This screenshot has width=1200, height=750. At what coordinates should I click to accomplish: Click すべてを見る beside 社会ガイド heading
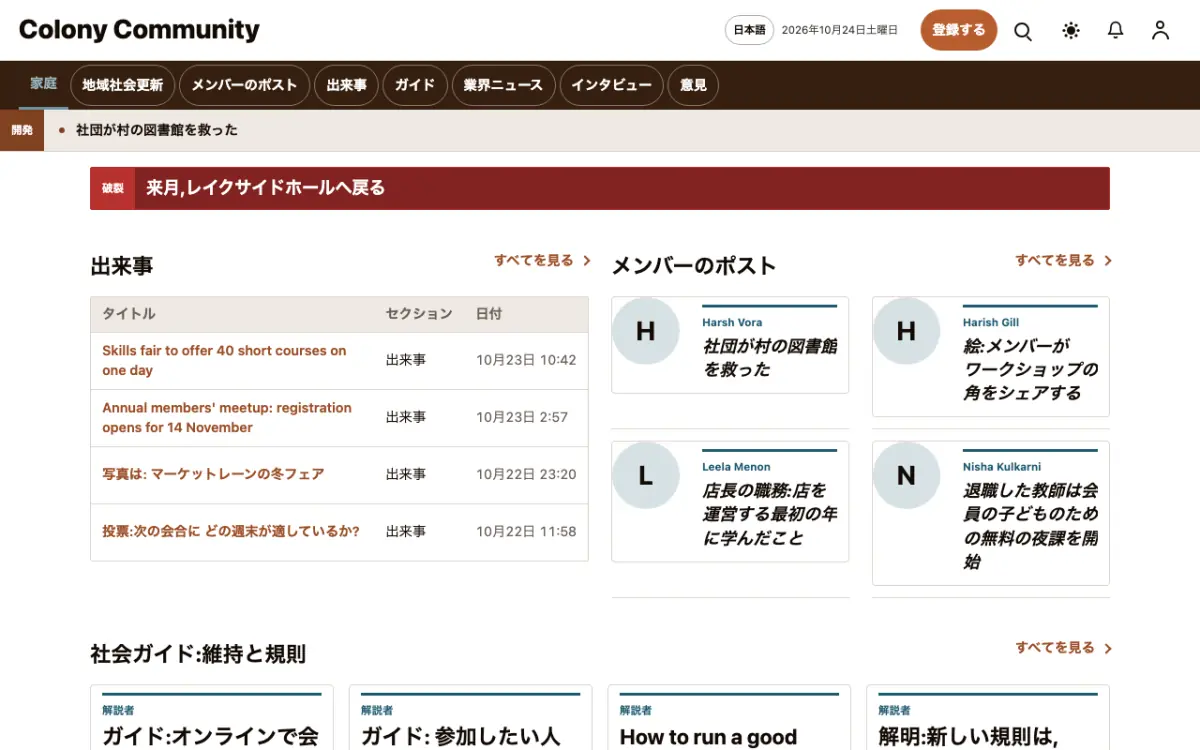coord(1055,647)
